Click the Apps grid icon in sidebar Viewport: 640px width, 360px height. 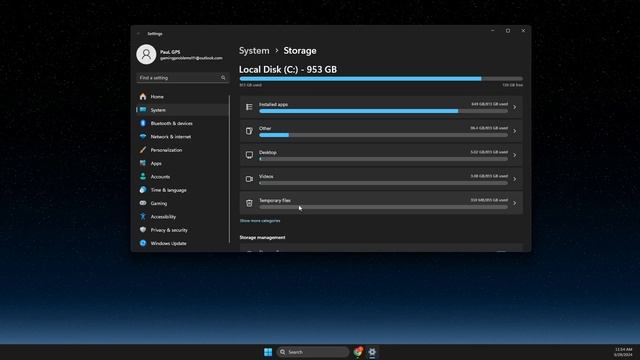143,163
